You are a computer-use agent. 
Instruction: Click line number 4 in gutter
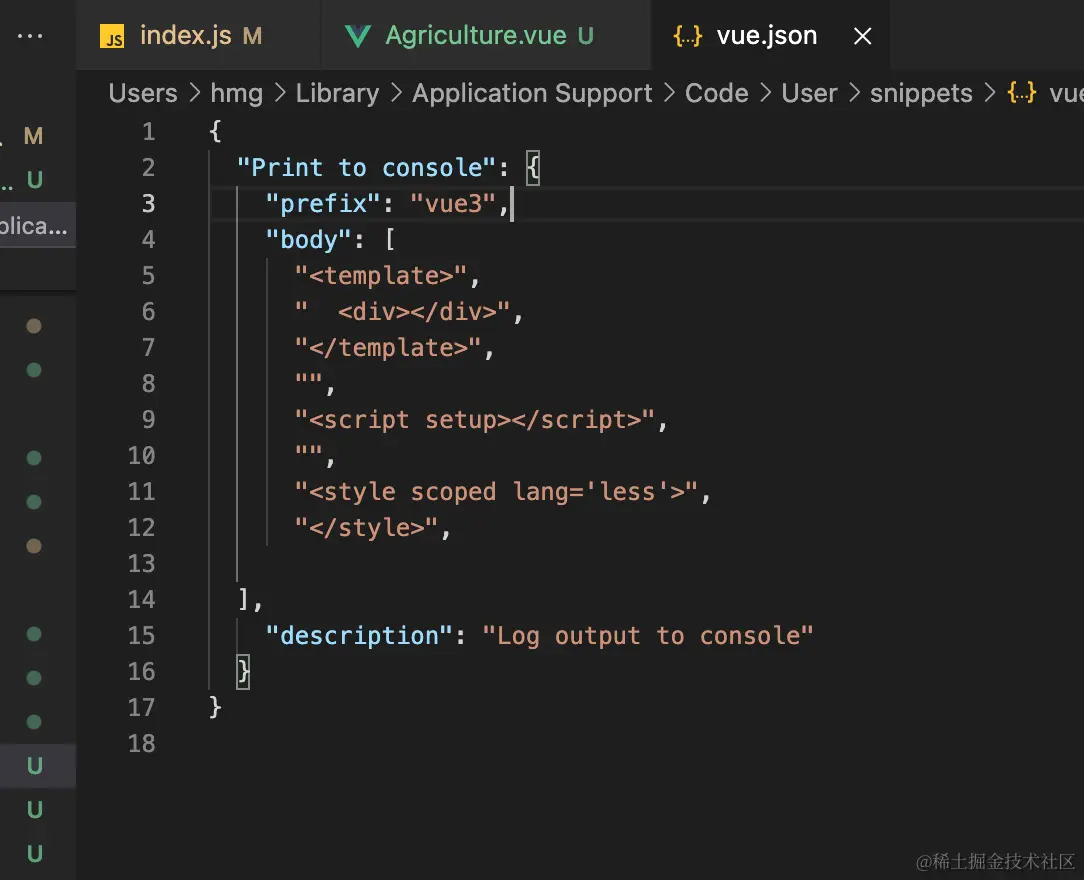click(x=148, y=239)
